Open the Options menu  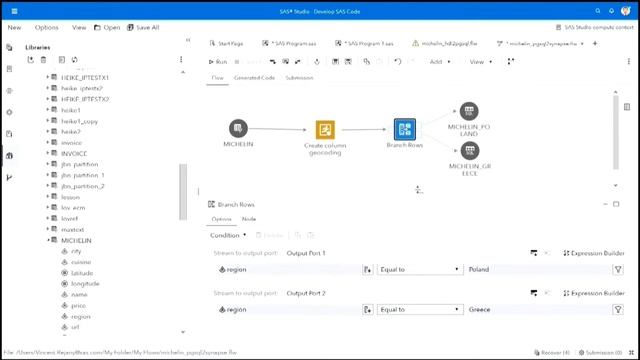tap(47, 27)
